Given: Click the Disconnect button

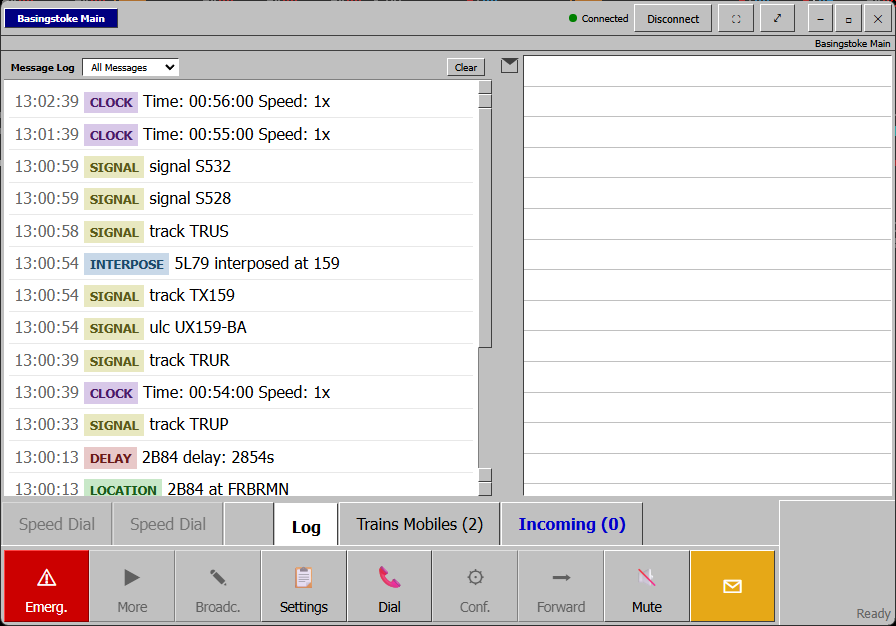Looking at the screenshot, I should (x=673, y=19).
